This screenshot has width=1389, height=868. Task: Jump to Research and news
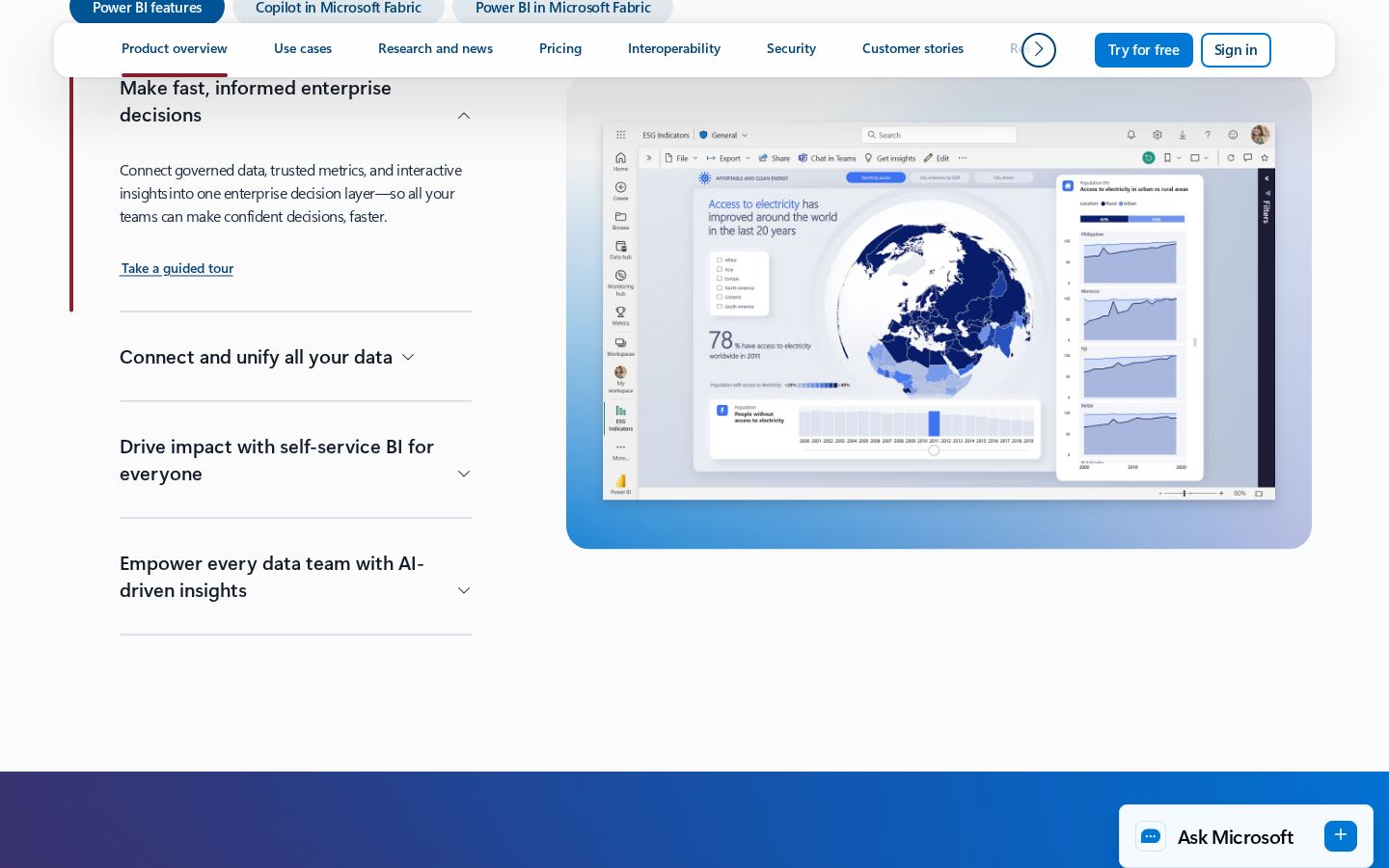click(435, 49)
